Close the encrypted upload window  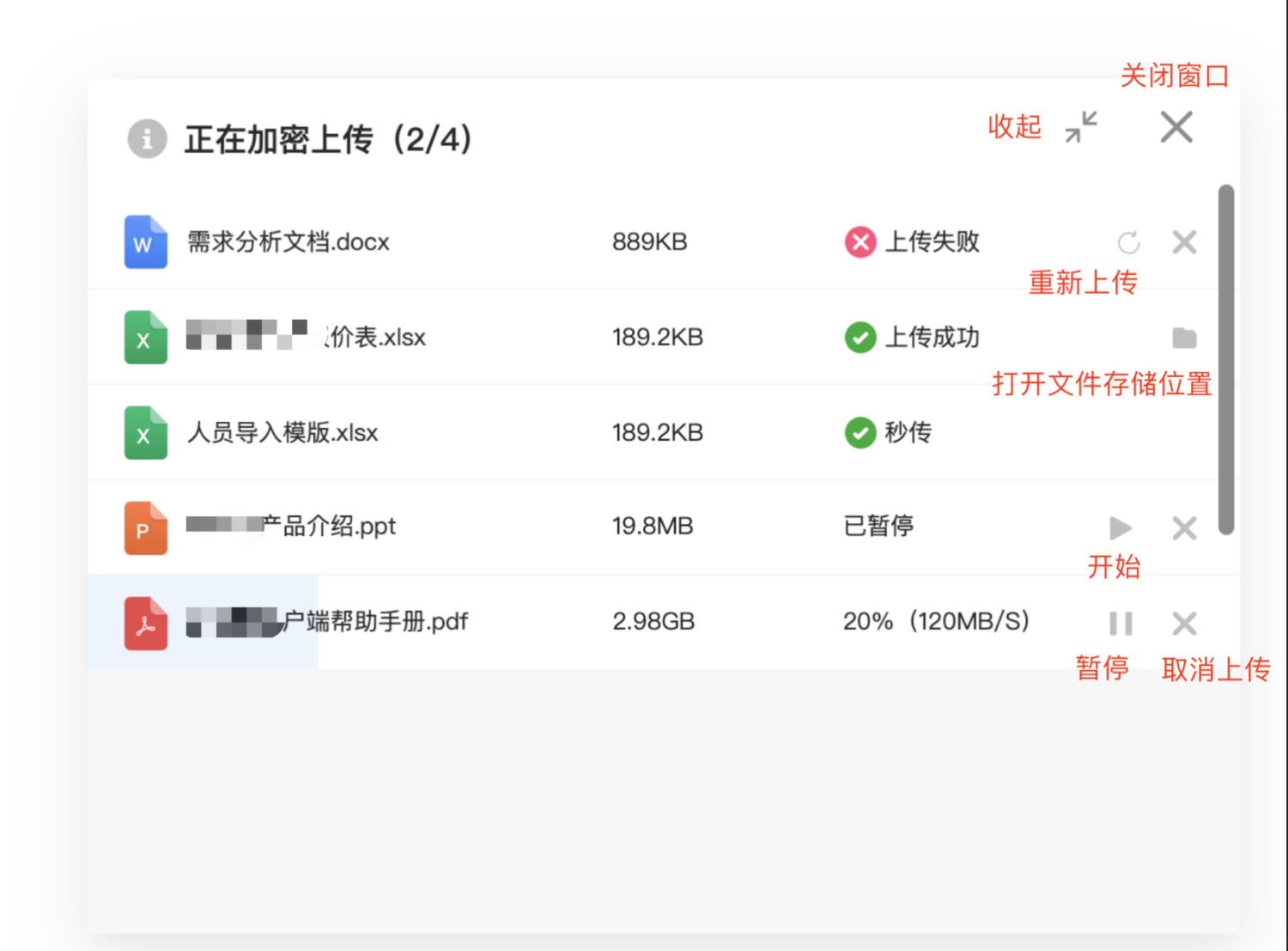point(1176,126)
